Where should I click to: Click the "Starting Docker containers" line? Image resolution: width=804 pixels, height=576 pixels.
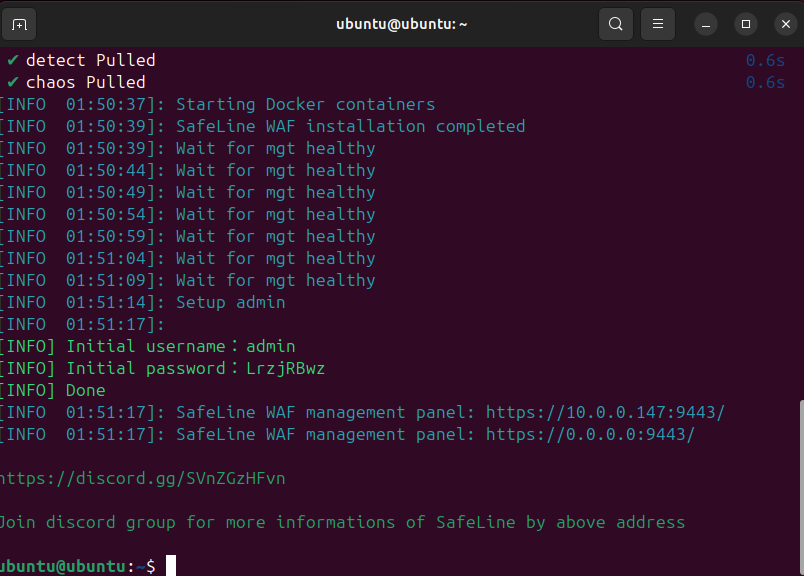tap(217, 105)
